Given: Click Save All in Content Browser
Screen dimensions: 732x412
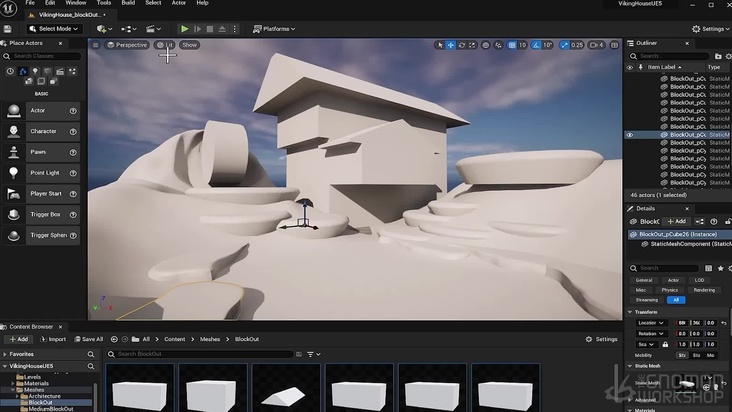Looking at the screenshot, I should 89,339.
